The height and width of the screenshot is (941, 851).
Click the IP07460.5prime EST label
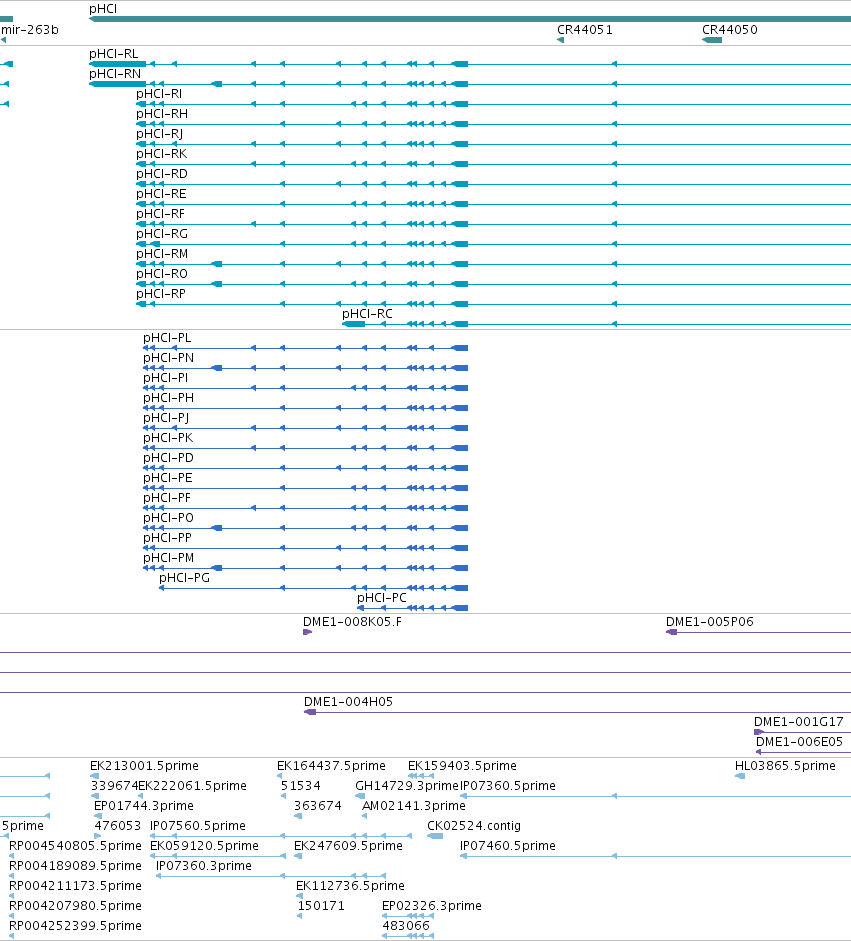pyautogui.click(x=508, y=846)
